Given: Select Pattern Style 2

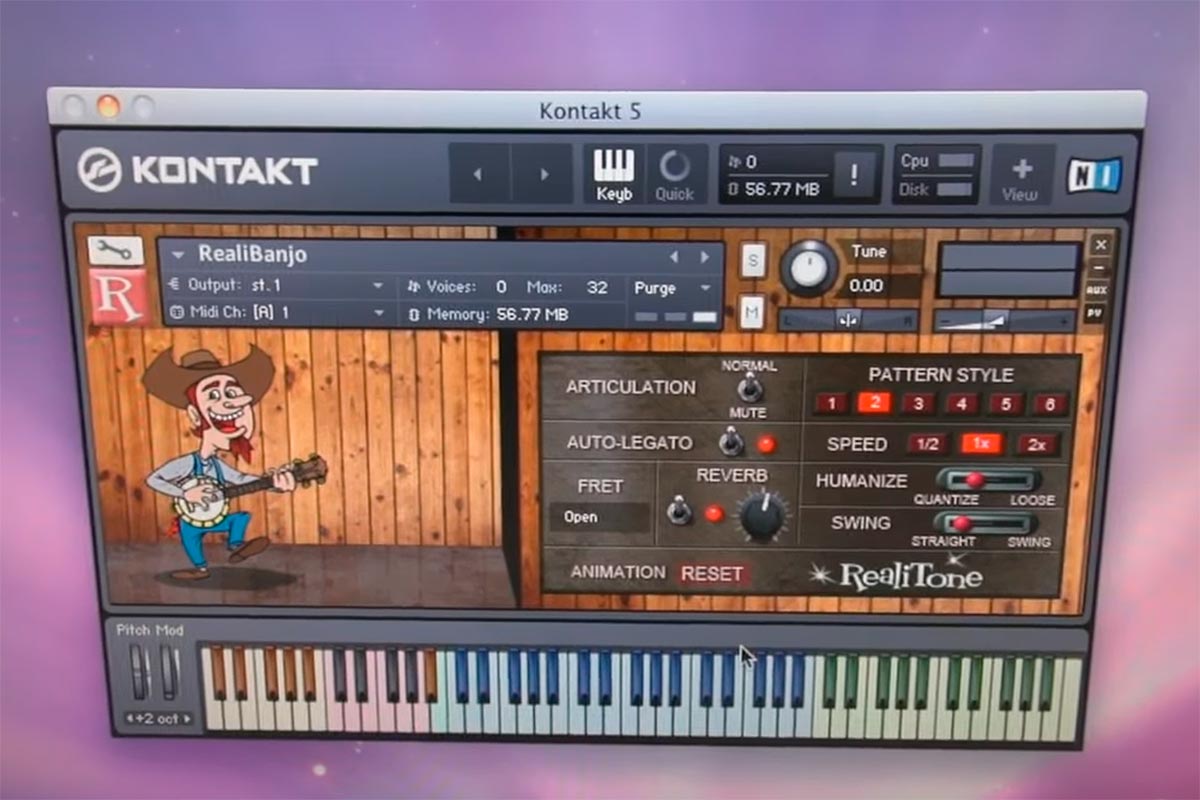Looking at the screenshot, I should pos(873,403).
